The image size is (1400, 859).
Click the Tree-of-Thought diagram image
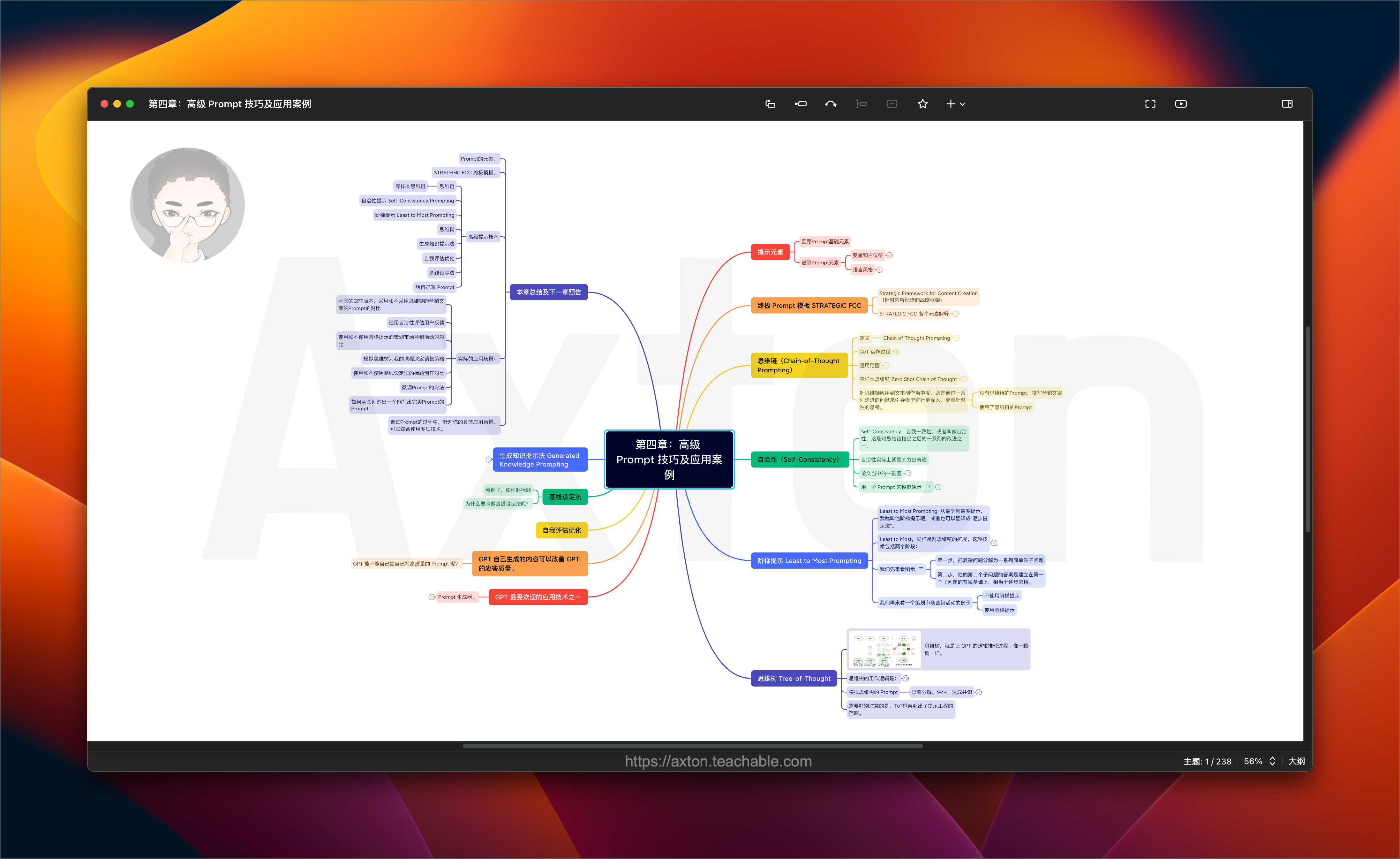click(885, 649)
